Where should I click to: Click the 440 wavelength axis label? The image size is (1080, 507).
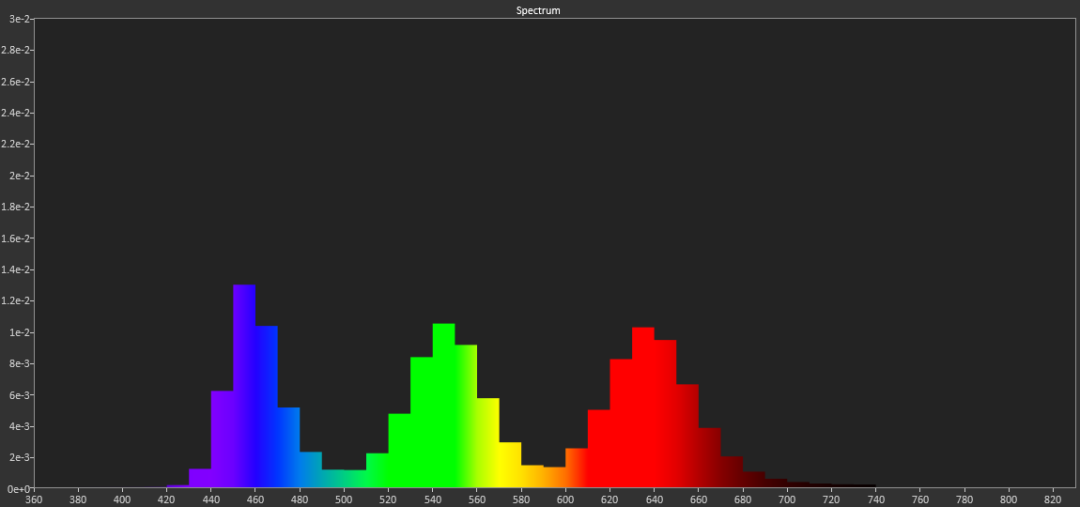coord(211,499)
